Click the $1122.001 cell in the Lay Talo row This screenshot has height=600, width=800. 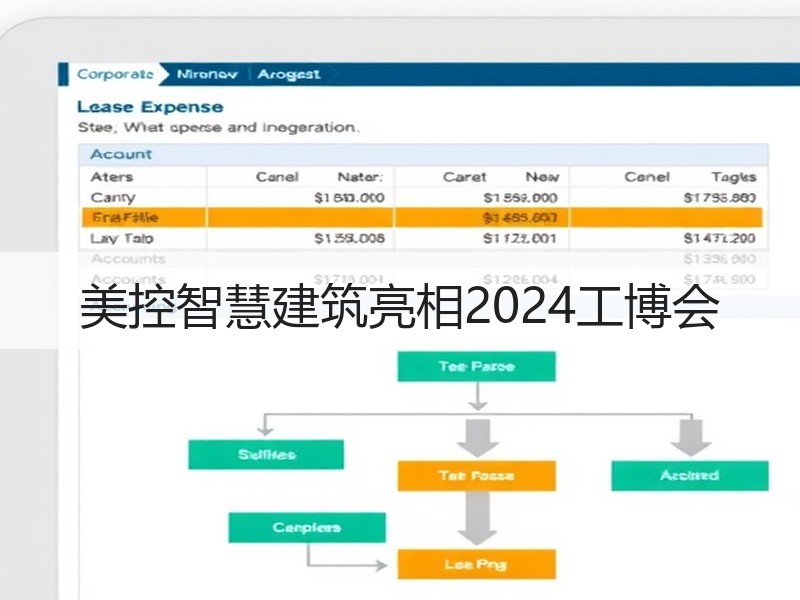point(520,238)
